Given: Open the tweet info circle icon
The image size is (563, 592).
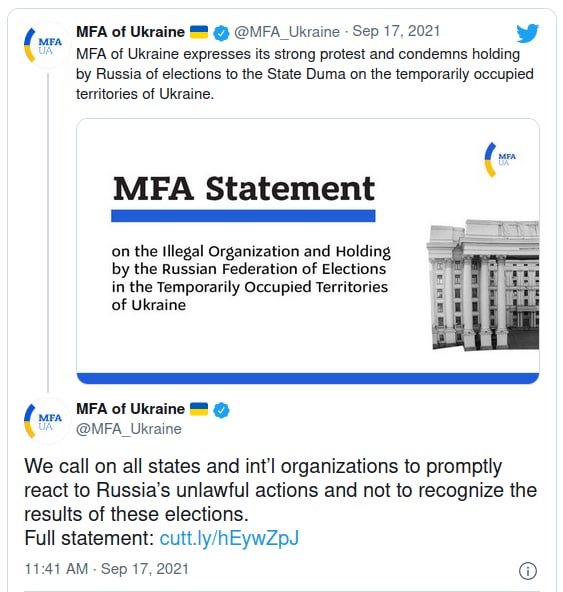Looking at the screenshot, I should pos(528,570).
